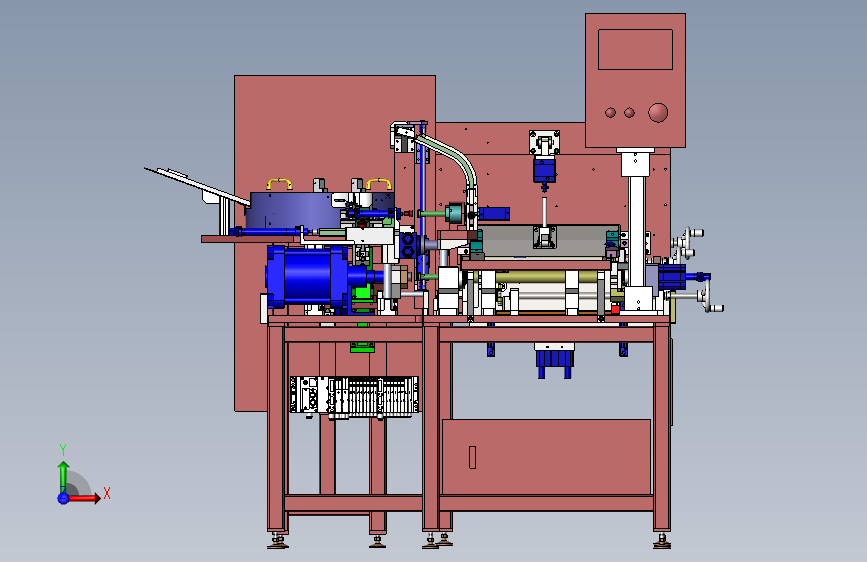Click the blue Z axis ball of triad
The height and width of the screenshot is (562, 867).
point(63,498)
